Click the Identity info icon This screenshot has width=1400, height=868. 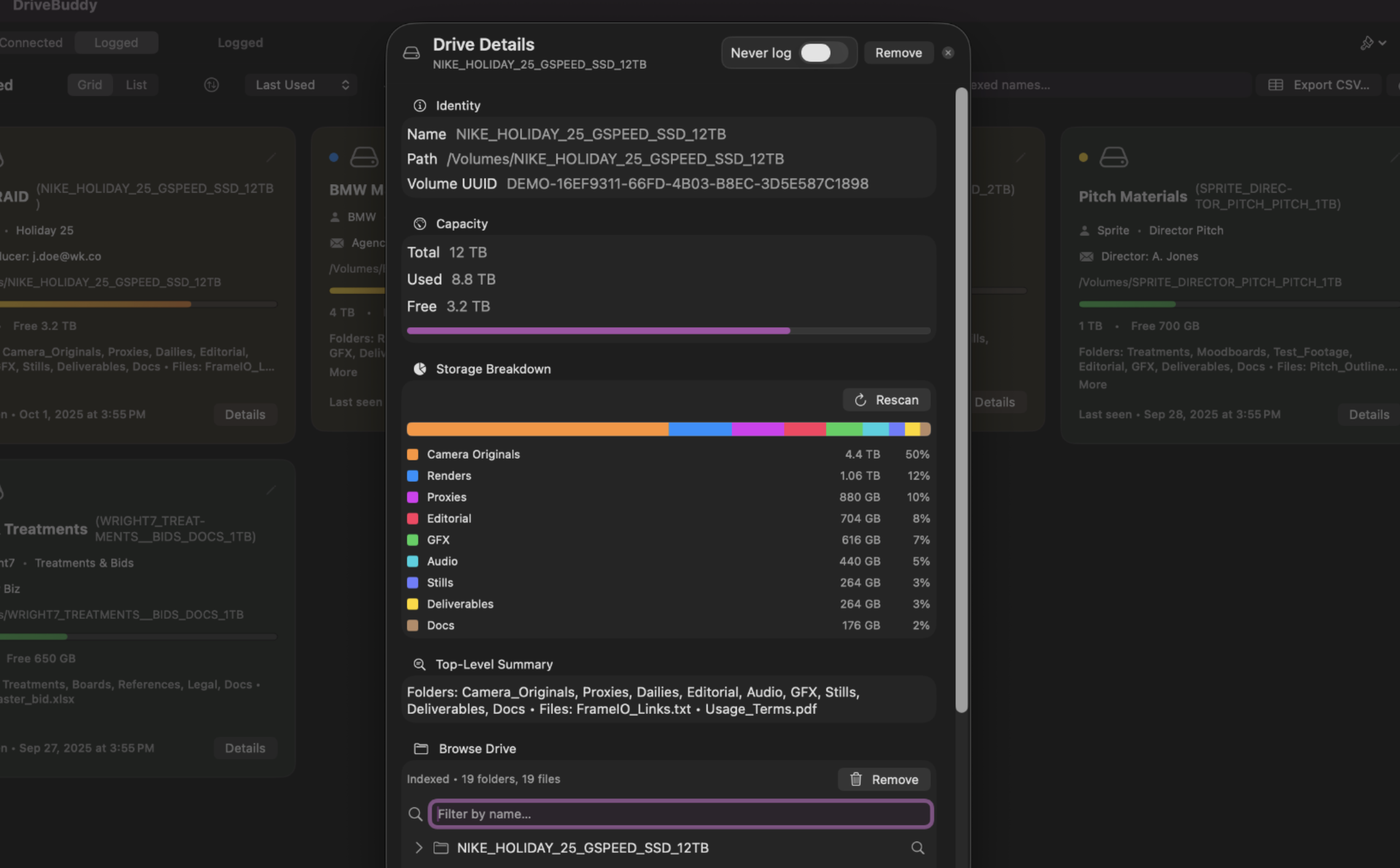tap(419, 106)
